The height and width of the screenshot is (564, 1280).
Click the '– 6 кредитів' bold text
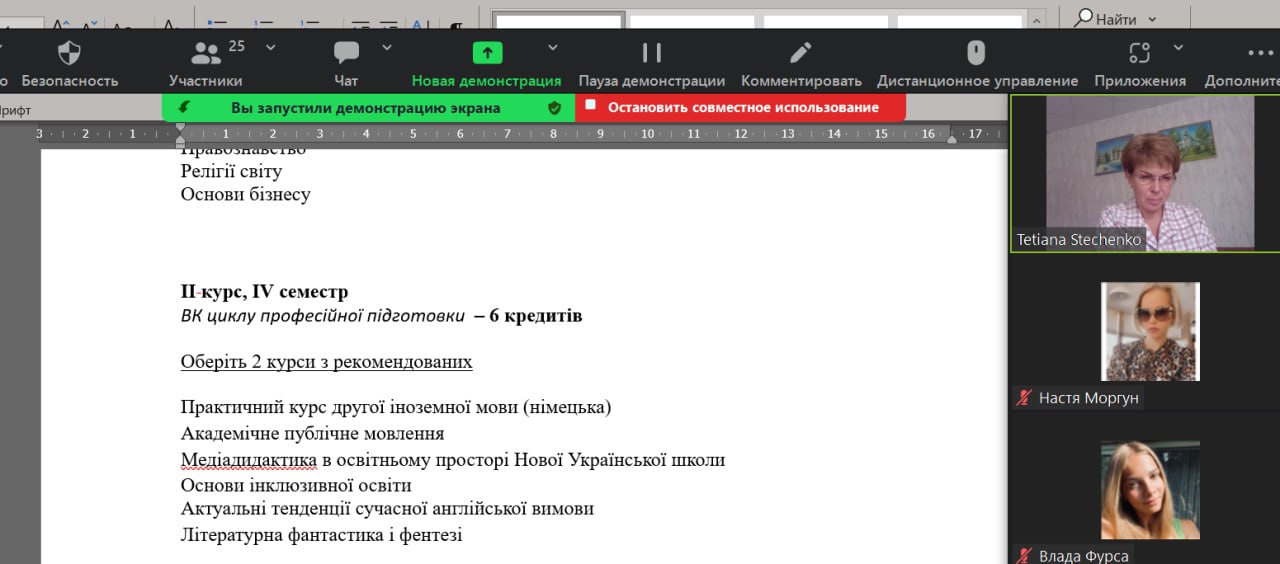coord(528,316)
